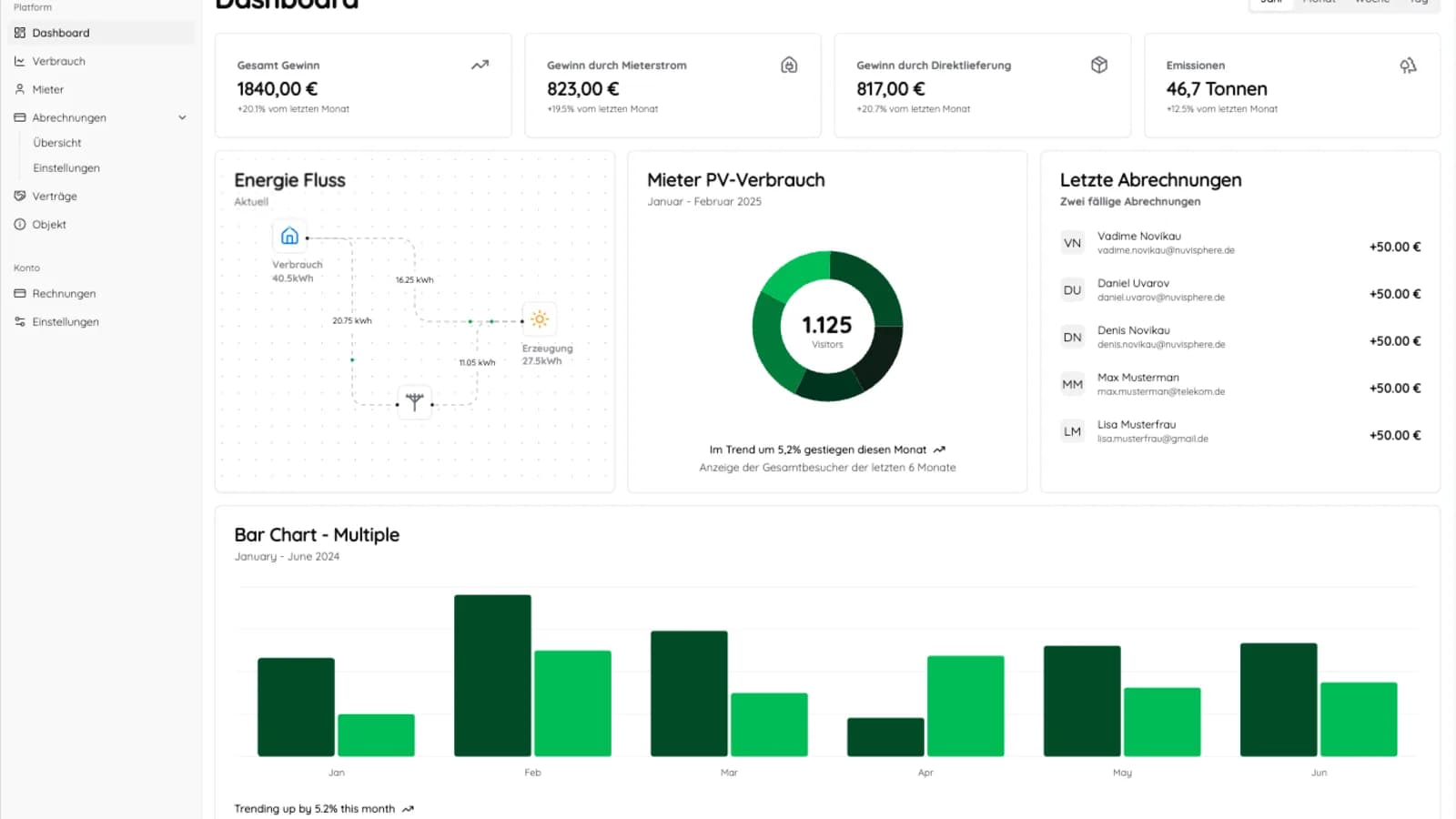Click the Mieter person icon

(x=20, y=89)
